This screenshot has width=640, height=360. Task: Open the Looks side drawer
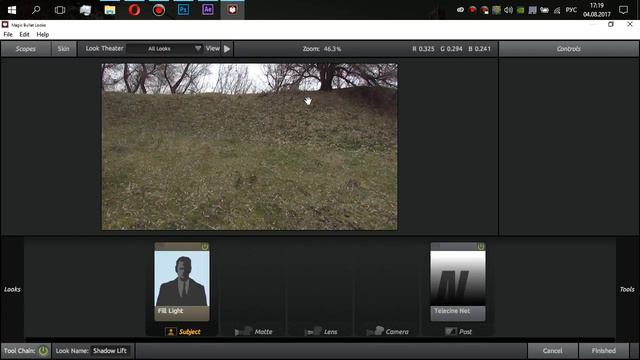pyautogui.click(x=12, y=289)
